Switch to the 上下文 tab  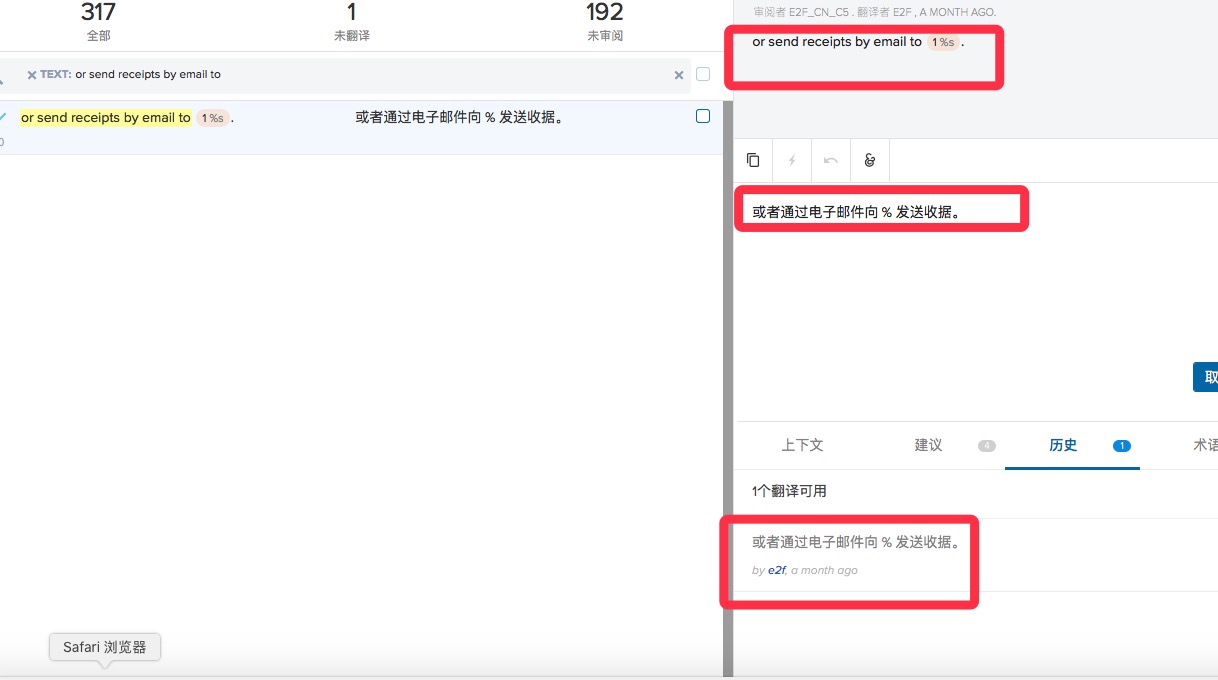(802, 446)
